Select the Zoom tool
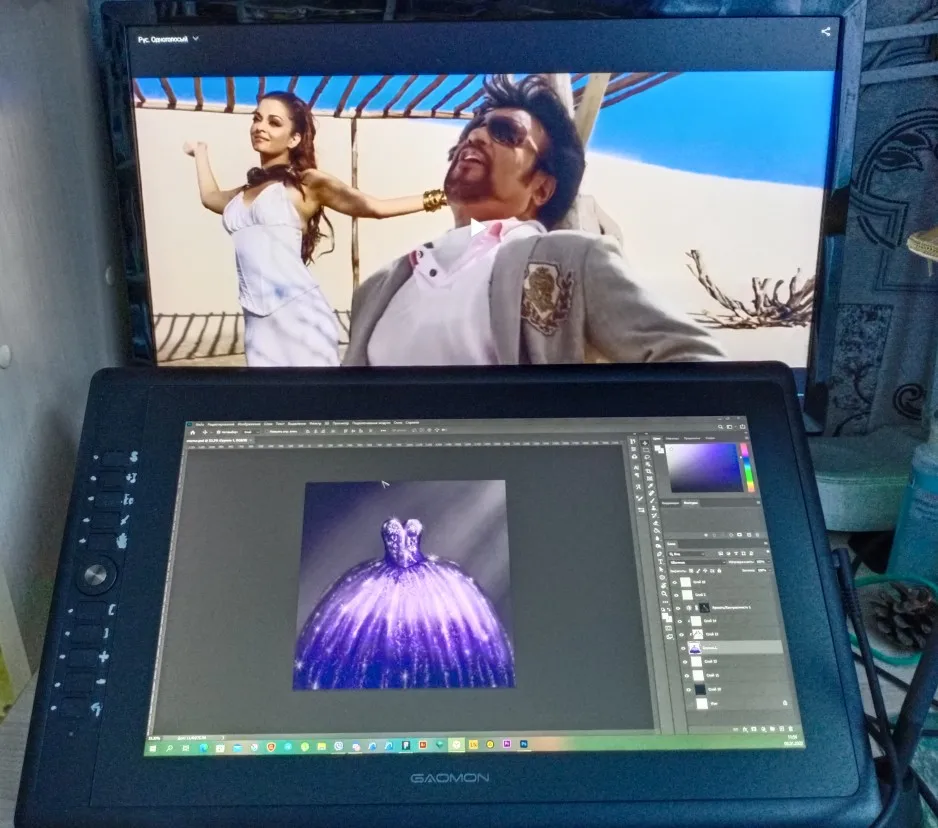The width and height of the screenshot is (938, 828). tap(664, 594)
